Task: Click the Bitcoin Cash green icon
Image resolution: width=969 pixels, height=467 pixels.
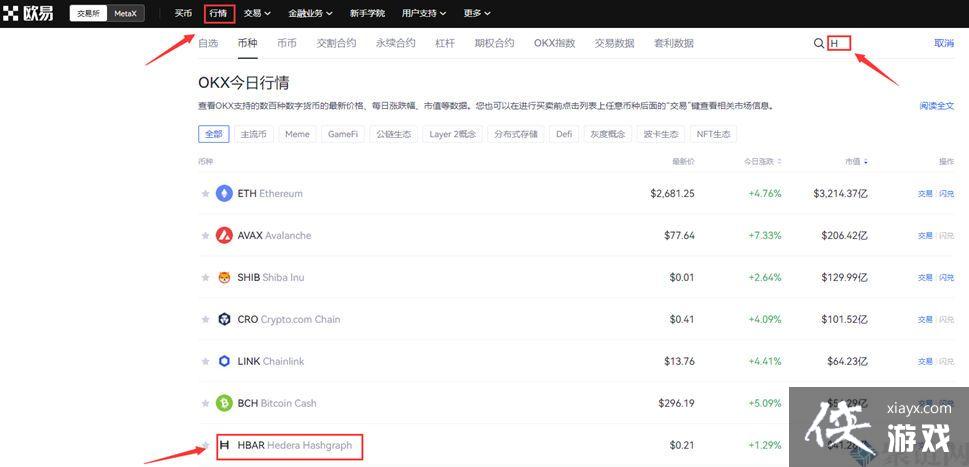Action: tap(224, 403)
